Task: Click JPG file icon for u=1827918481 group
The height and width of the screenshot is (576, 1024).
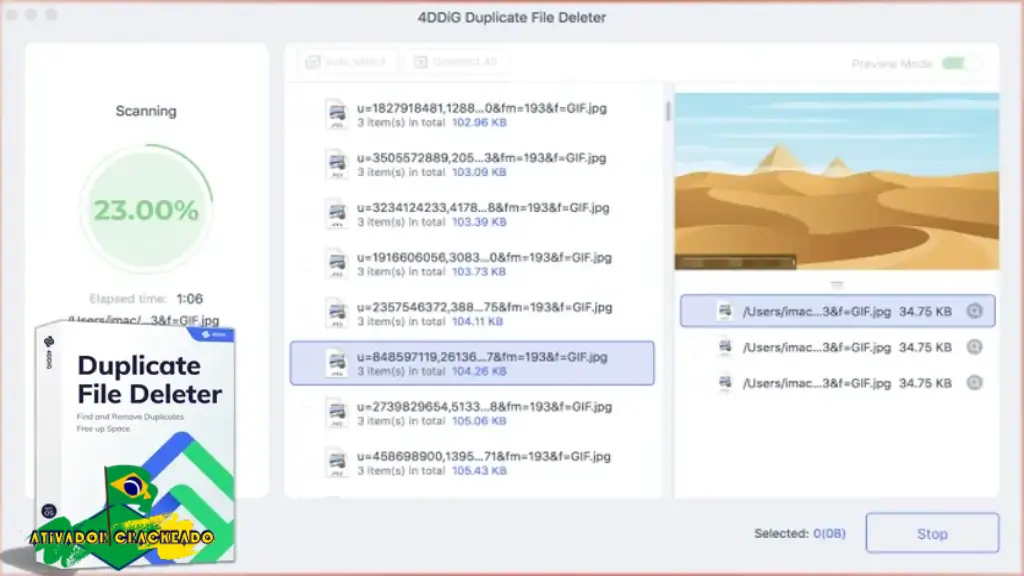Action: tap(337, 114)
